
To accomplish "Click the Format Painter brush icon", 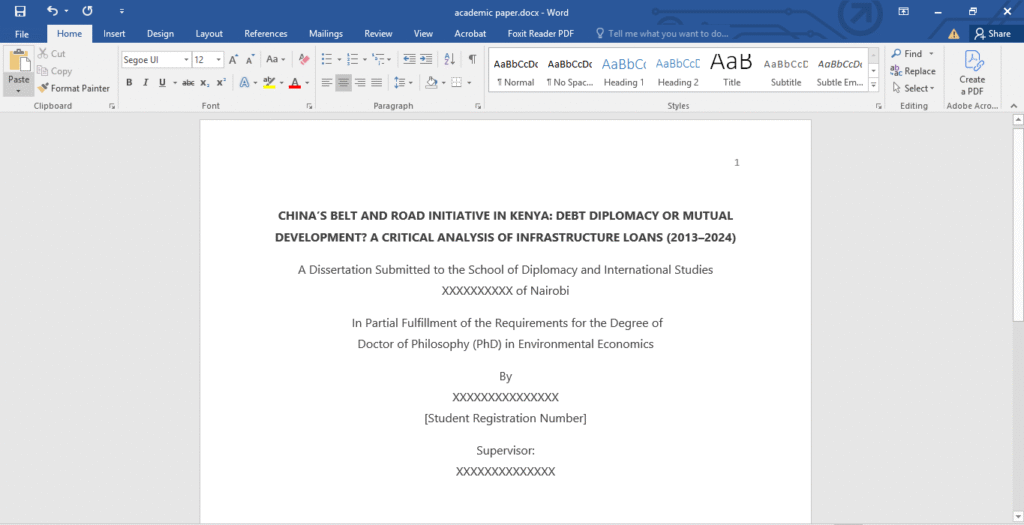I will tap(43, 88).
